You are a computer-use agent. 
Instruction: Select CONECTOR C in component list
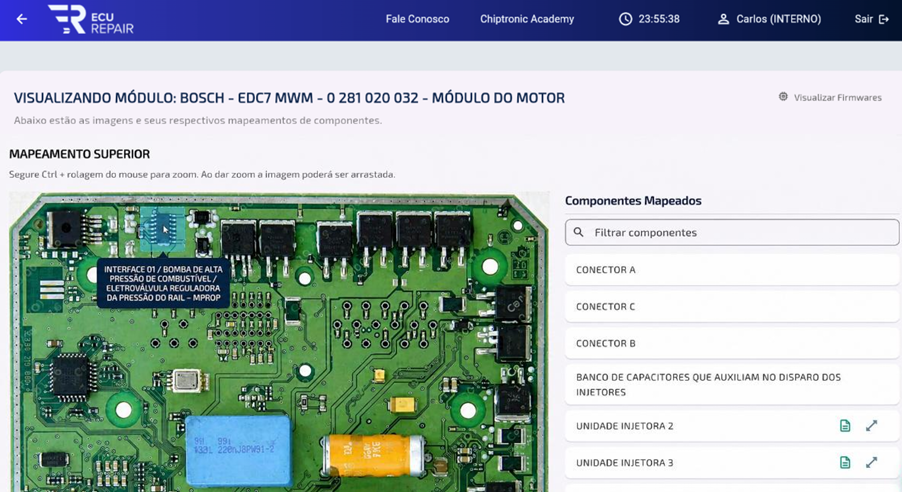tap(732, 306)
